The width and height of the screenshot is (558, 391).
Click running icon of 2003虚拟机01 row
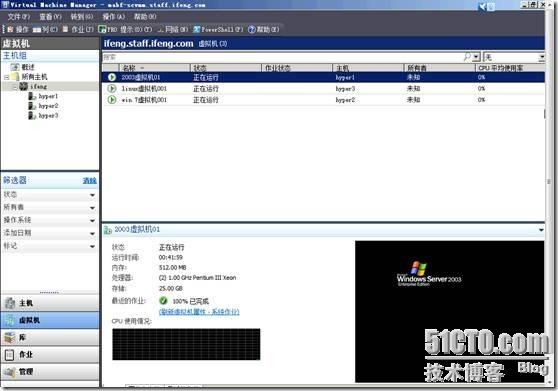112,77
